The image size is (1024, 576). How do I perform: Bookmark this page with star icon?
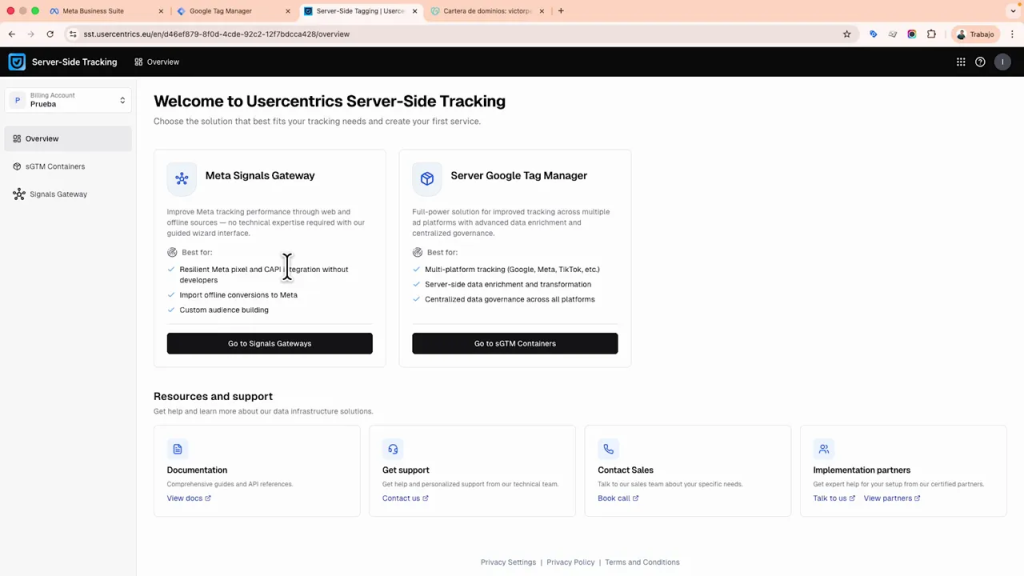[847, 34]
